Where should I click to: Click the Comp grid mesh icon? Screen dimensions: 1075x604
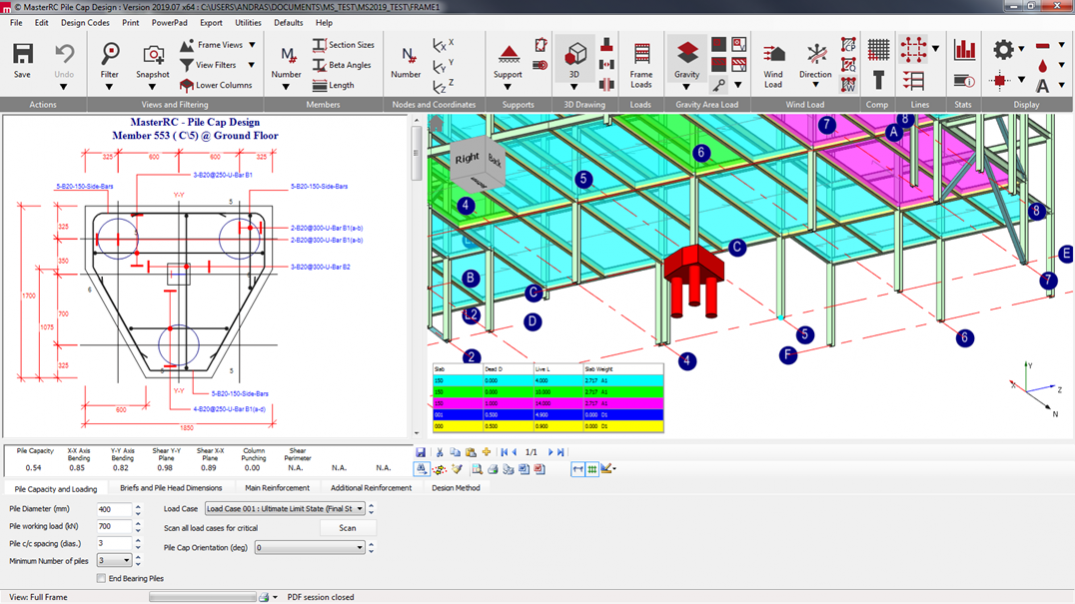pos(878,49)
